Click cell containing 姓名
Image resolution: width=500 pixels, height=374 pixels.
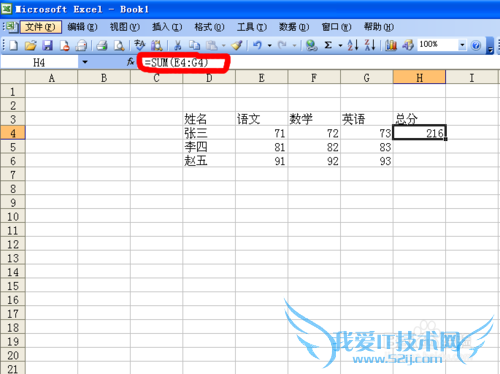point(209,119)
